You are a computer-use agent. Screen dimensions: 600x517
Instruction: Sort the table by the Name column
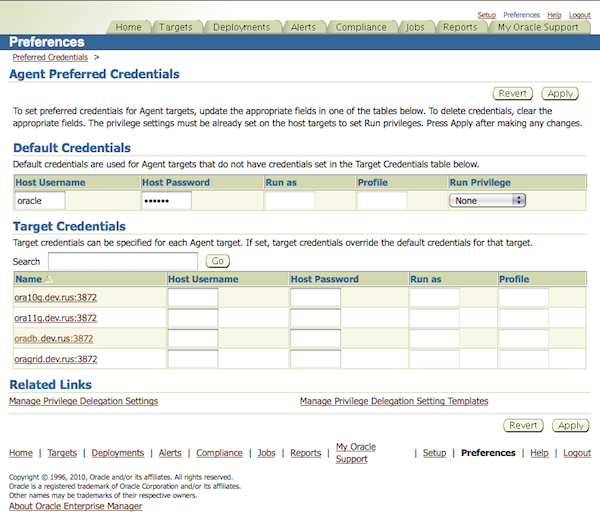(x=29, y=279)
